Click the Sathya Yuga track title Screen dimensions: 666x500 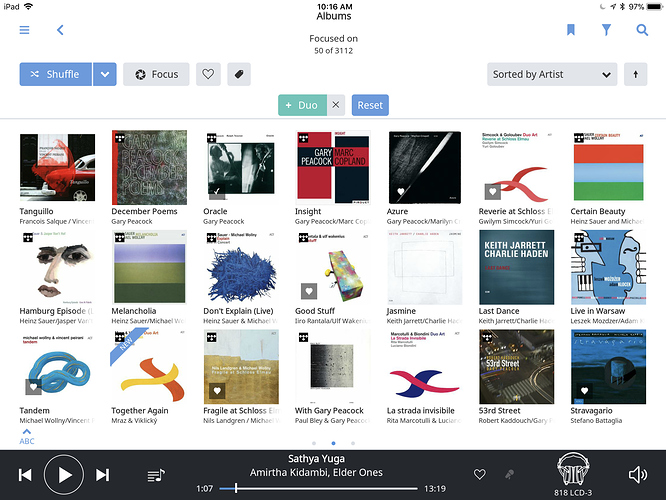click(316, 459)
